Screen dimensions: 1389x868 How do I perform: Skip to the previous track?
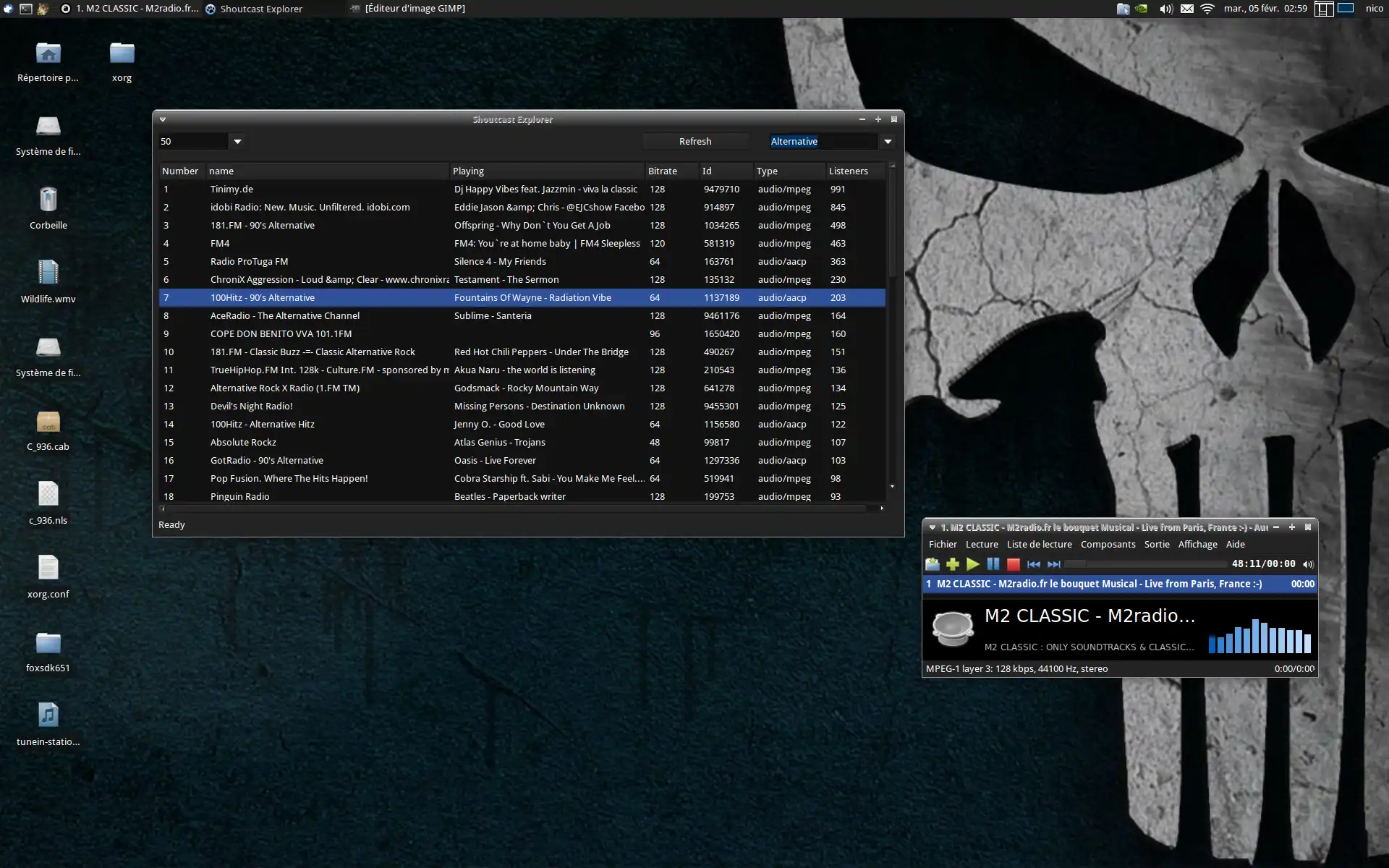(x=1034, y=564)
